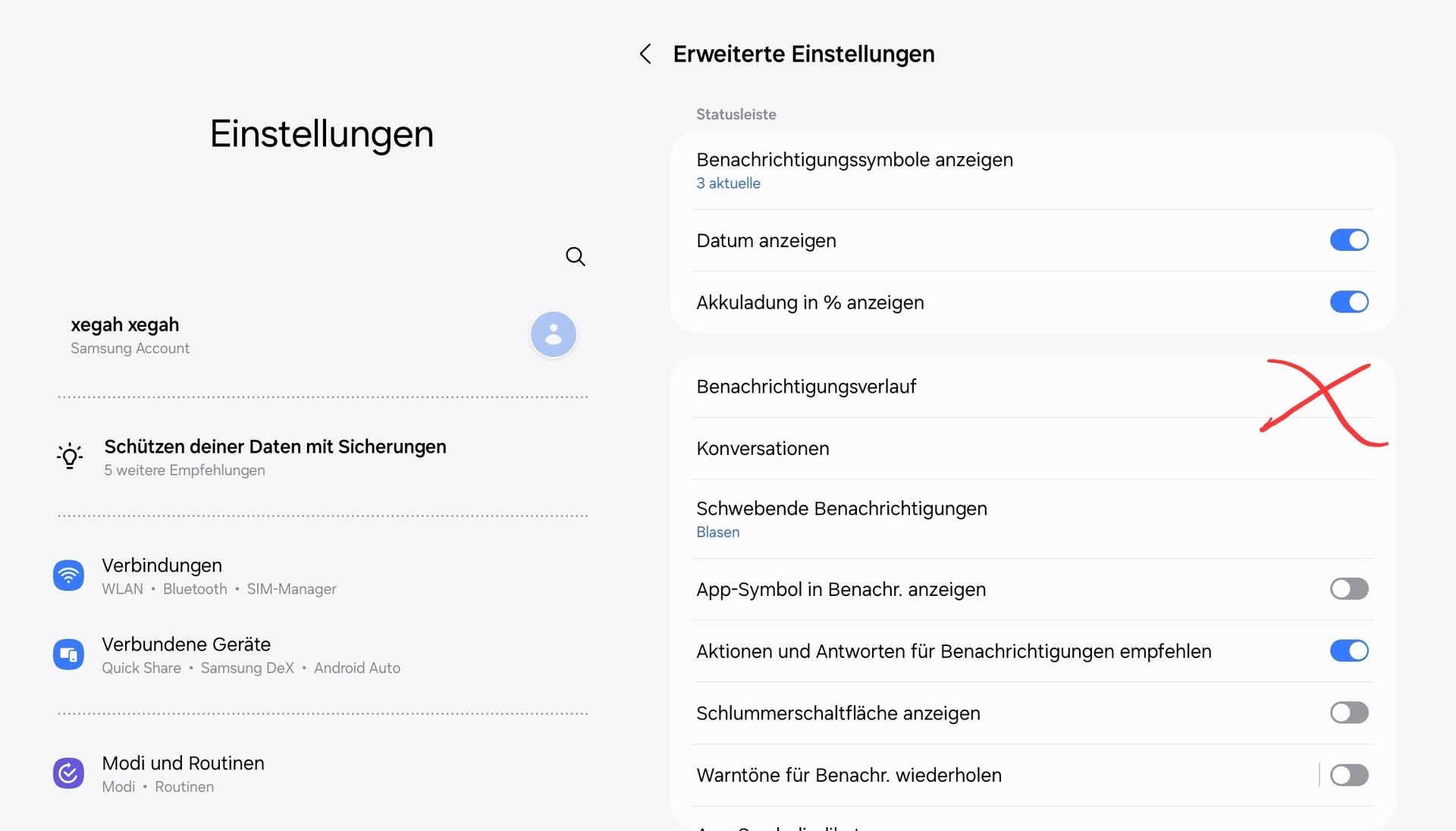Turn off Aktionen und Antworten empfehlen
The height and width of the screenshot is (831, 1456).
1349,651
